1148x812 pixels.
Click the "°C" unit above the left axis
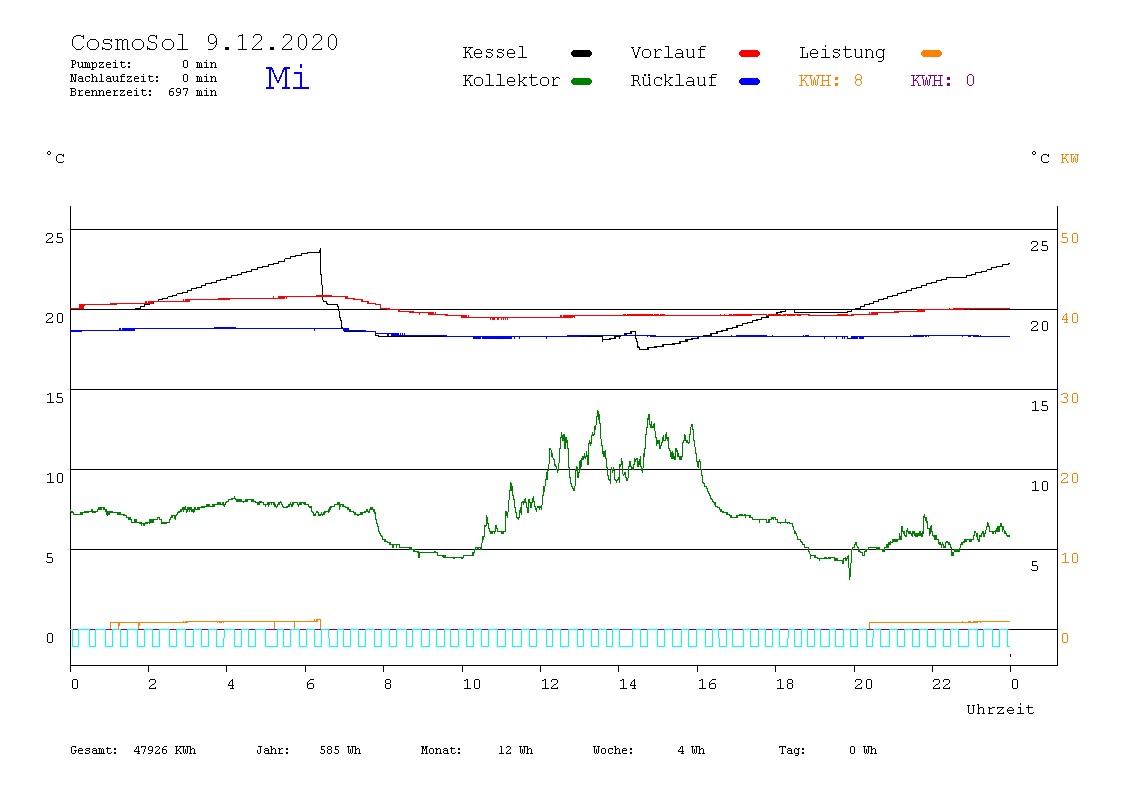(x=56, y=158)
